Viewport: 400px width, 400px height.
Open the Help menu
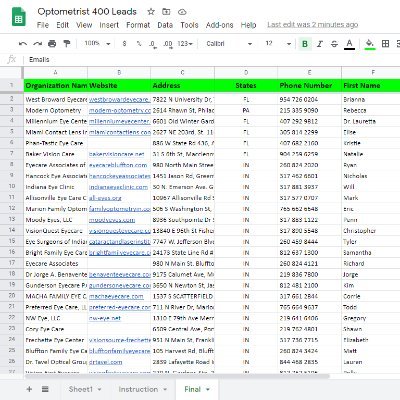click(x=248, y=25)
